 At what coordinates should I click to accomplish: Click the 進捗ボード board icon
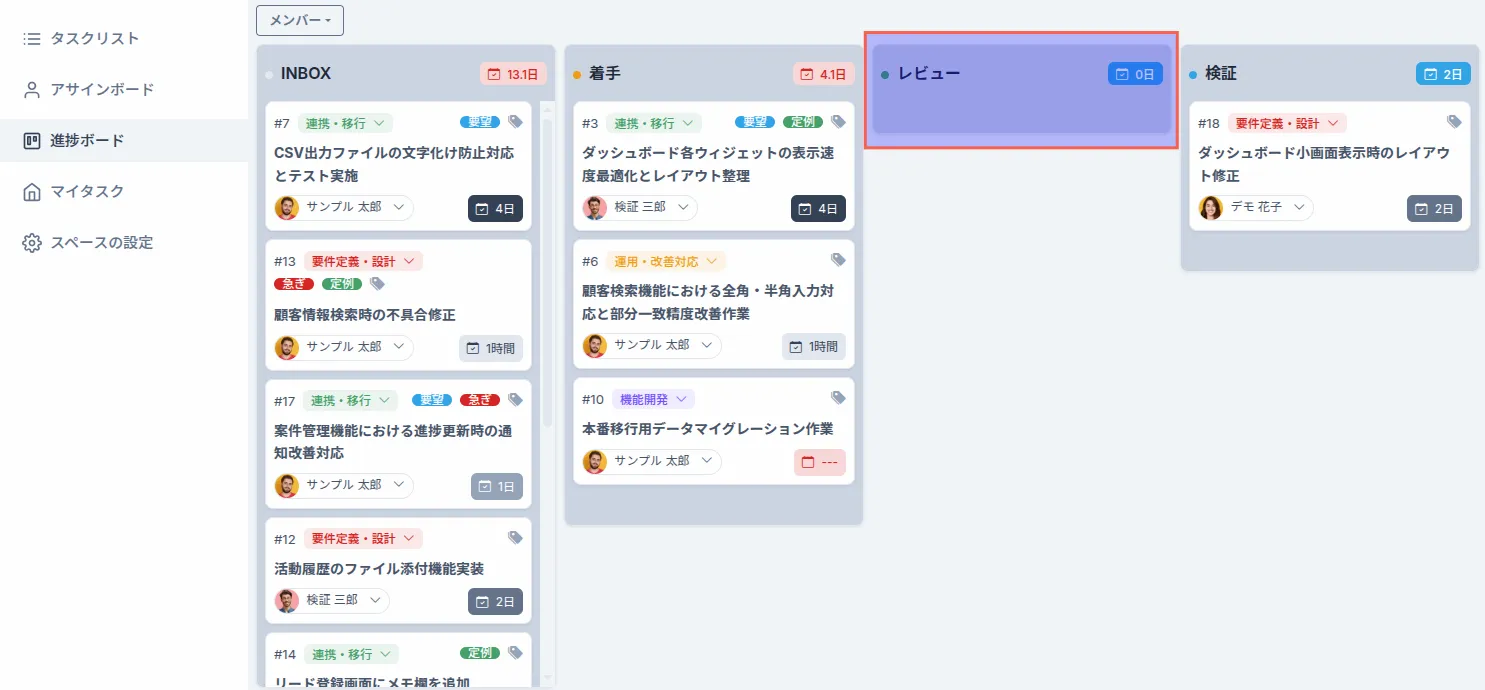(29, 140)
